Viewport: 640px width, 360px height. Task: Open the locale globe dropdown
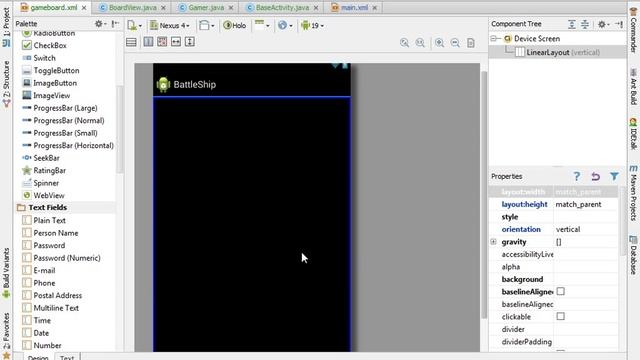[x=285, y=25]
